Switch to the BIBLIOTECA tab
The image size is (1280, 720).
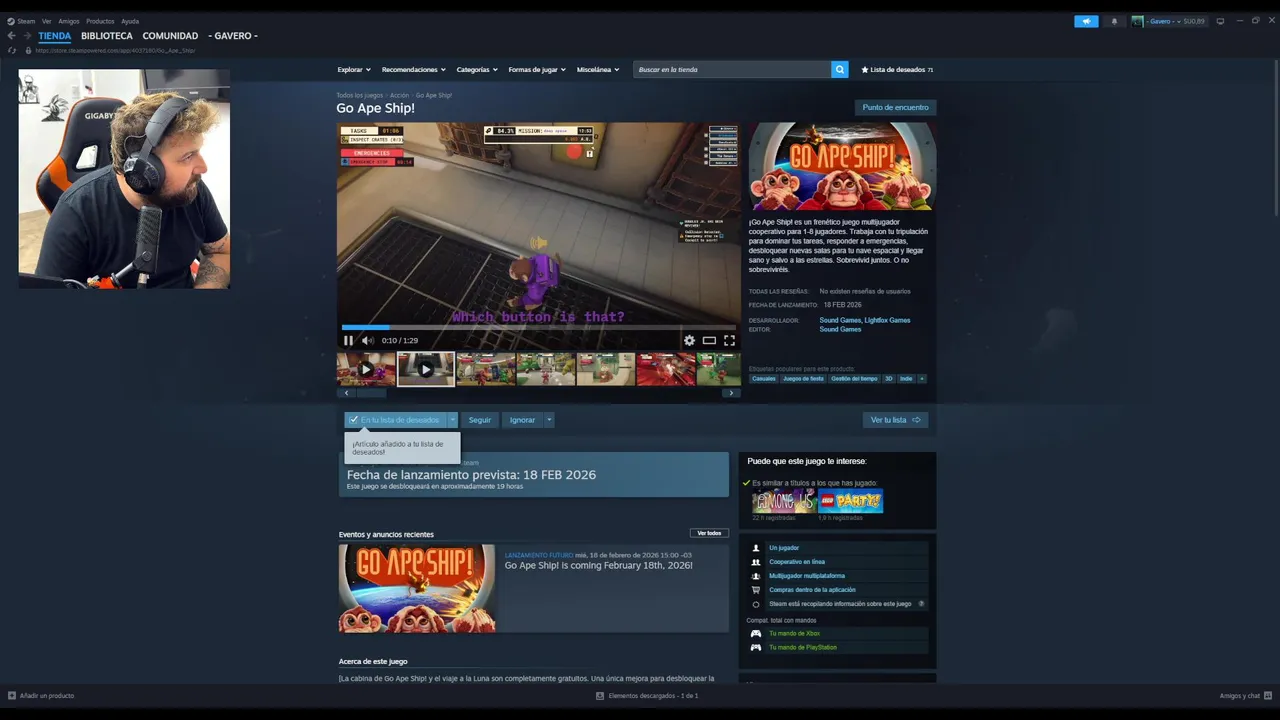click(x=107, y=36)
